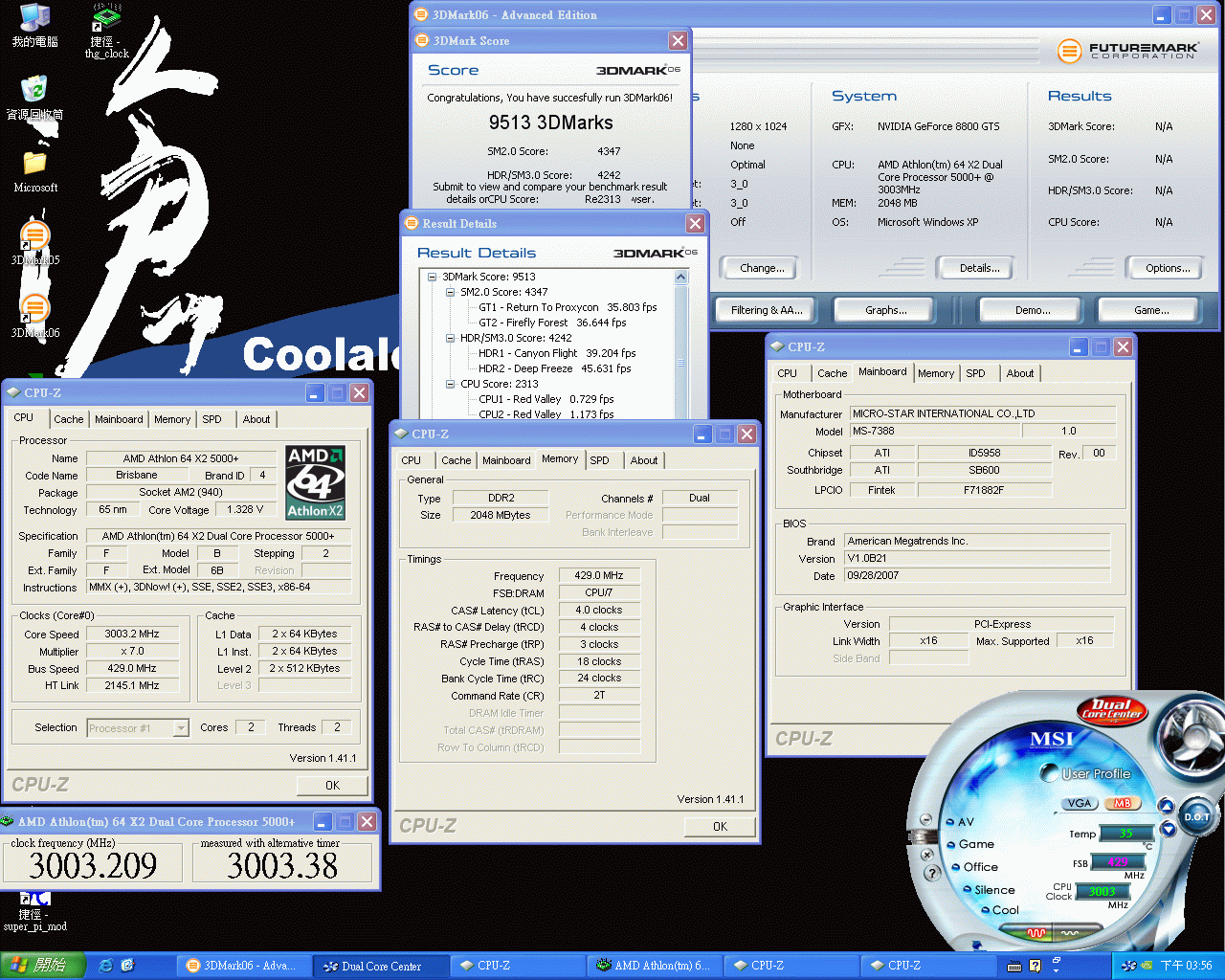Open the Start menu button
1225x980 pixels.
click(43, 966)
